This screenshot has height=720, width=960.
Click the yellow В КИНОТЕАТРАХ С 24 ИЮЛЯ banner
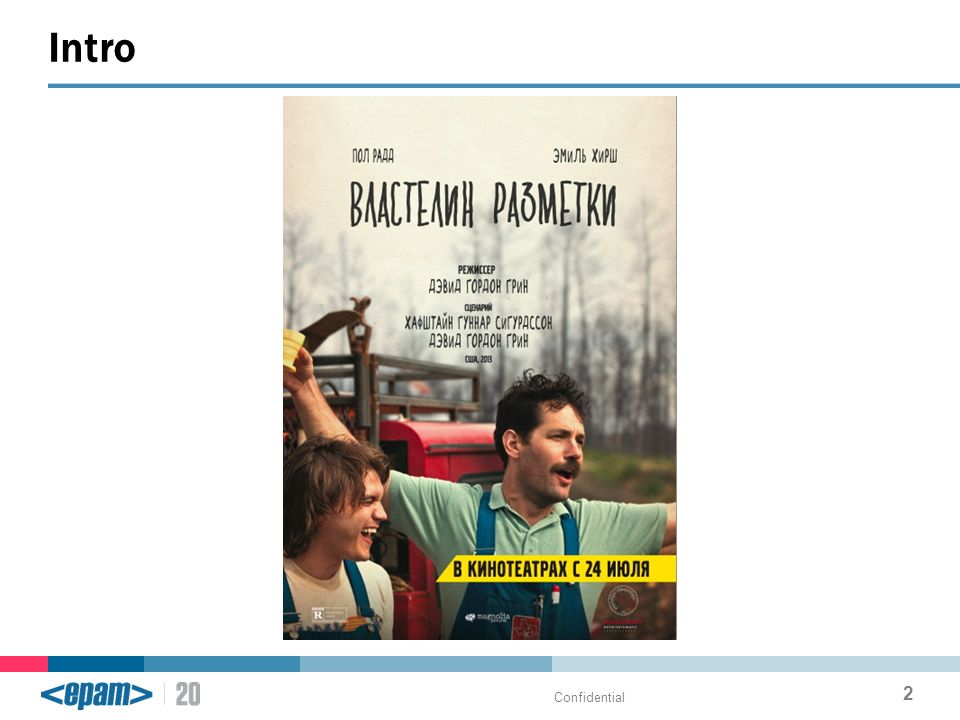tap(557, 569)
